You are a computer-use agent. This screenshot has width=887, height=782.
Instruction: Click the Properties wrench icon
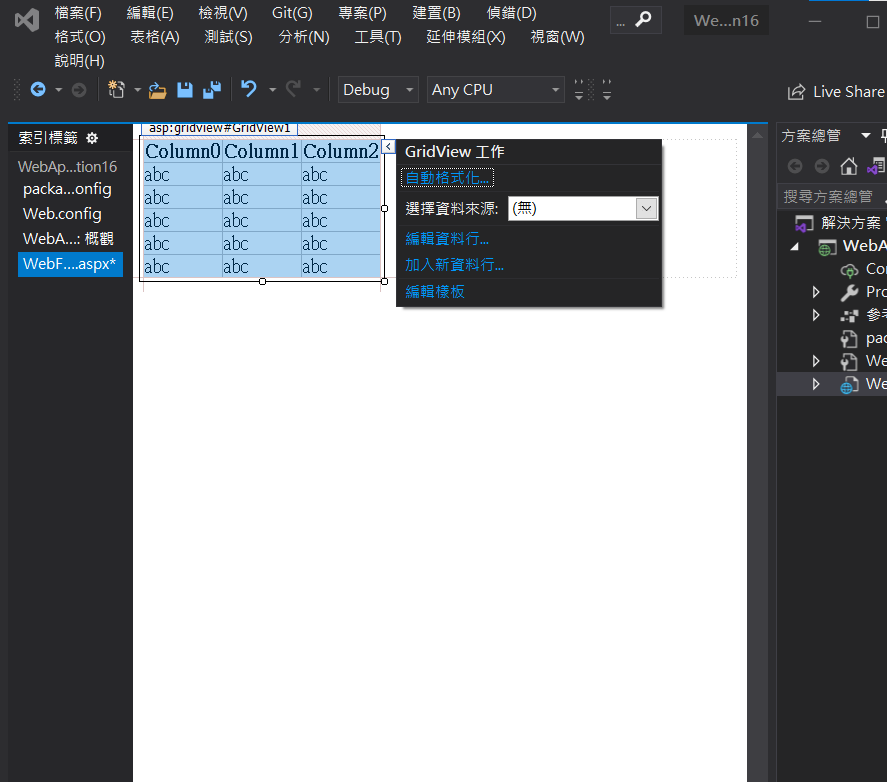pos(849,292)
